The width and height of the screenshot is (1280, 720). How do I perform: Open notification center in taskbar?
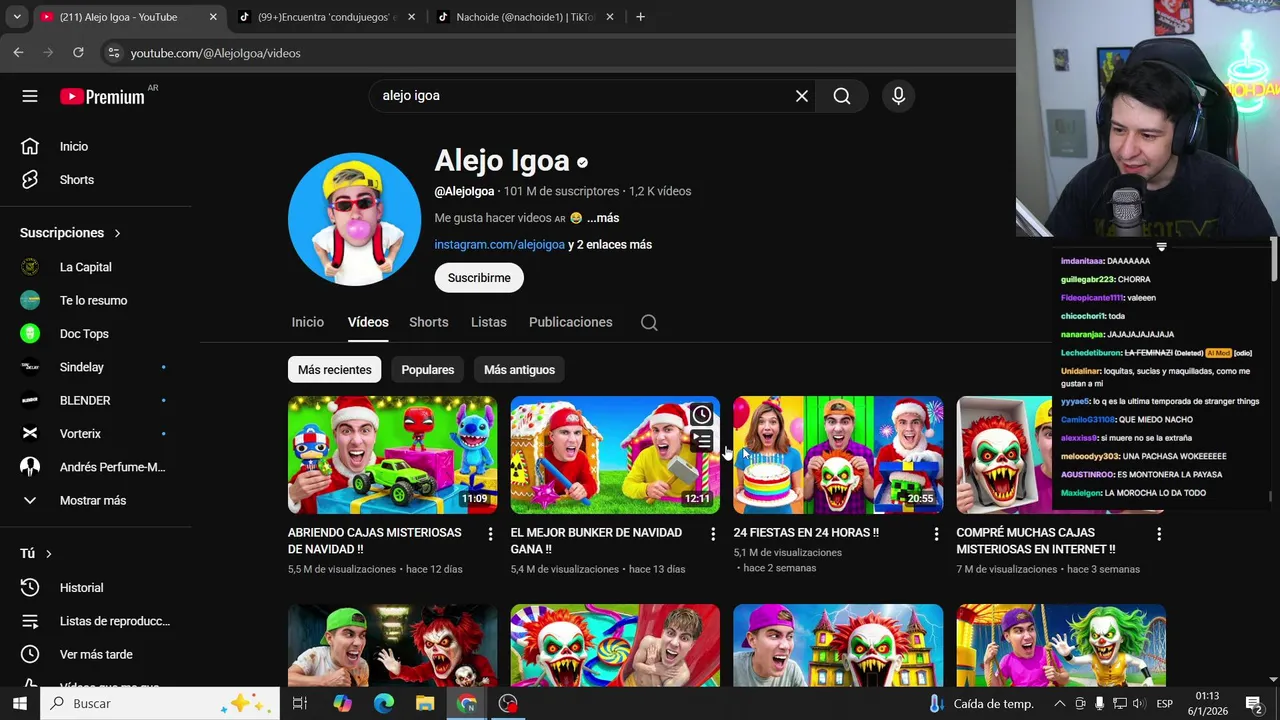(1253, 703)
